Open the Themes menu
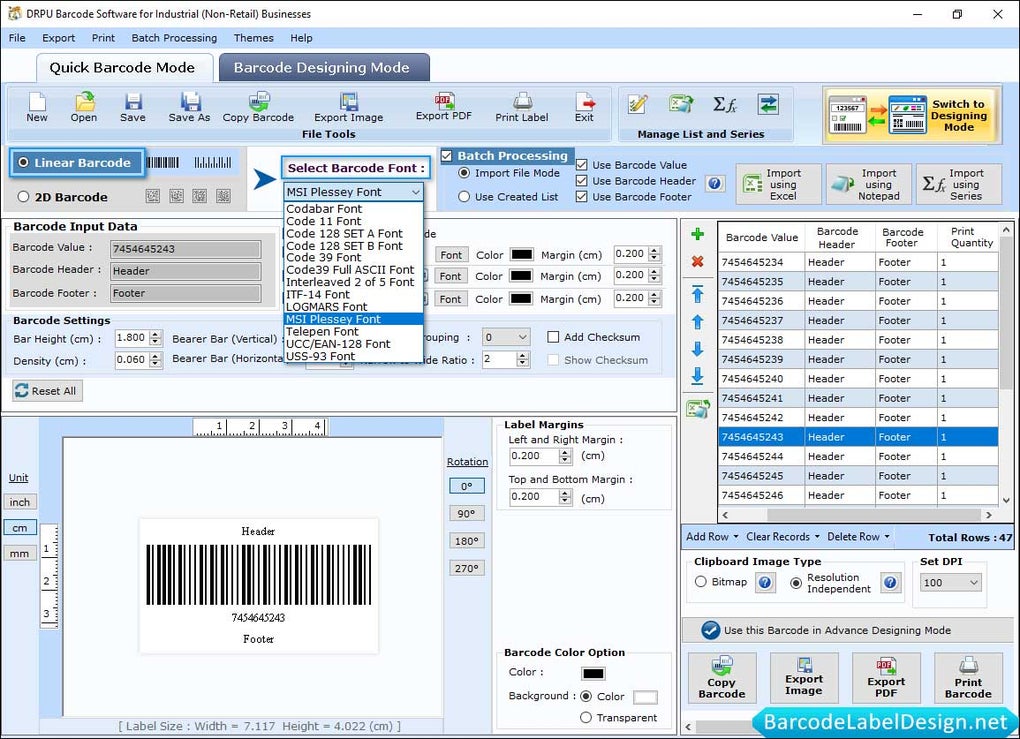 (252, 38)
